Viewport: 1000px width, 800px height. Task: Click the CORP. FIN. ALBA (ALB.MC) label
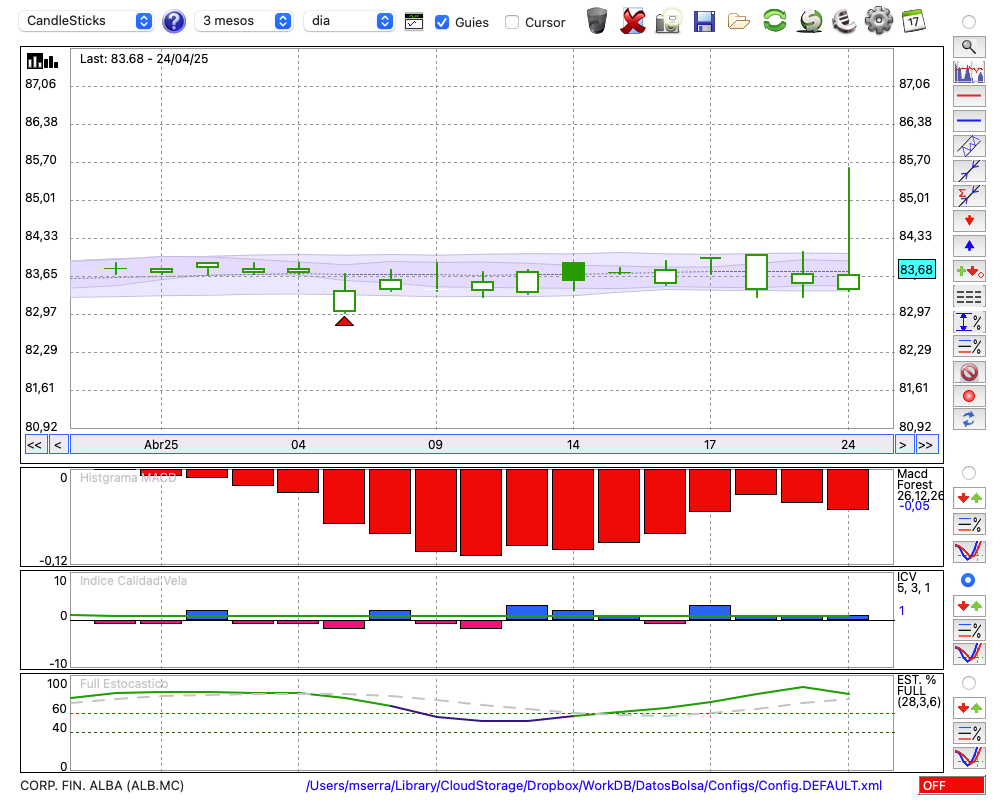coord(102,785)
